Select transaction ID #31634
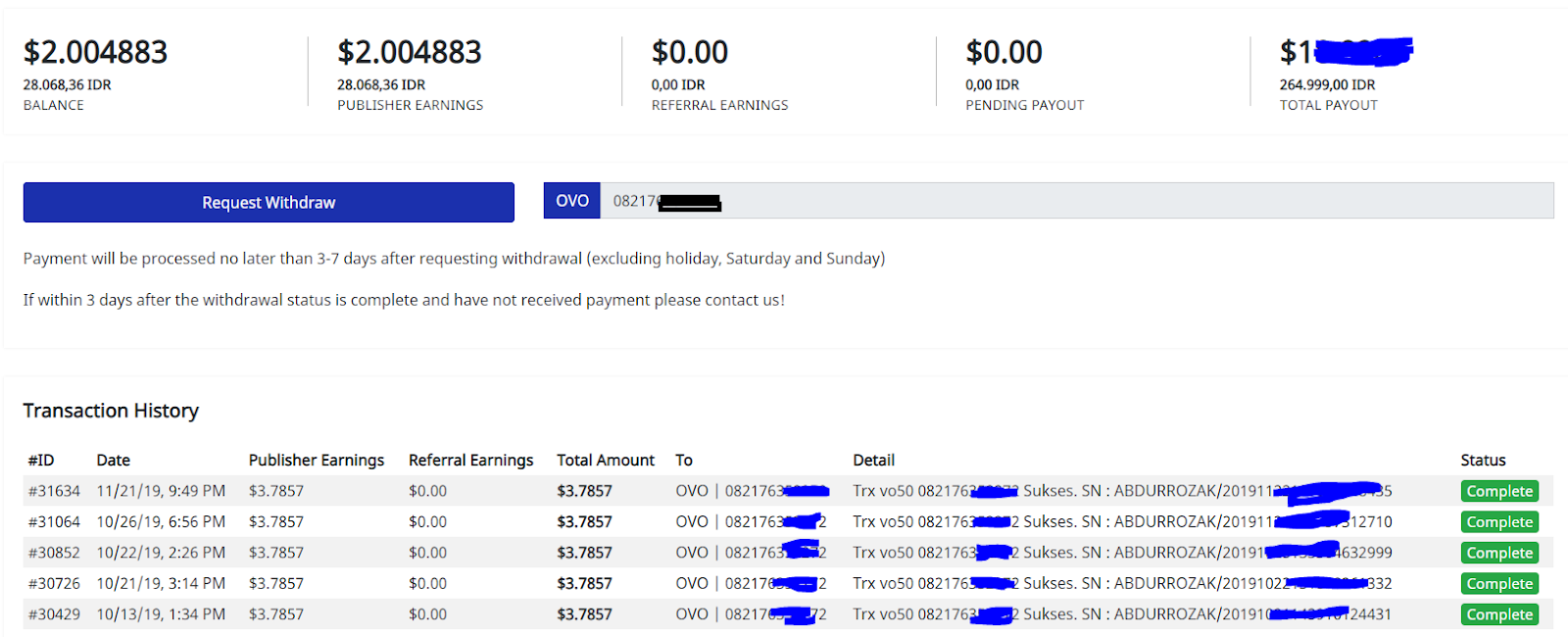The height and width of the screenshot is (637, 1568). pyautogui.click(x=55, y=491)
